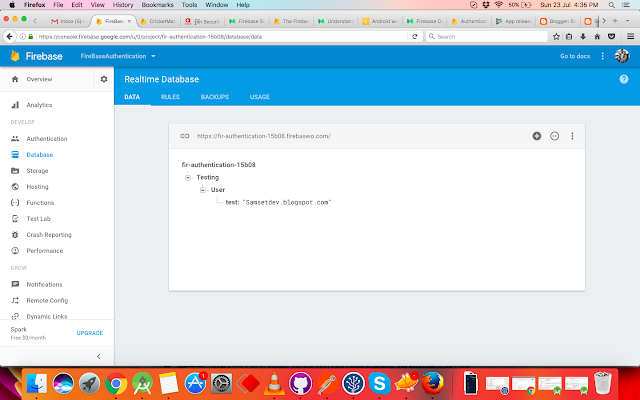The height and width of the screenshot is (400, 640).
Task: Click the Analytics bar chart icon
Action: 15,105
